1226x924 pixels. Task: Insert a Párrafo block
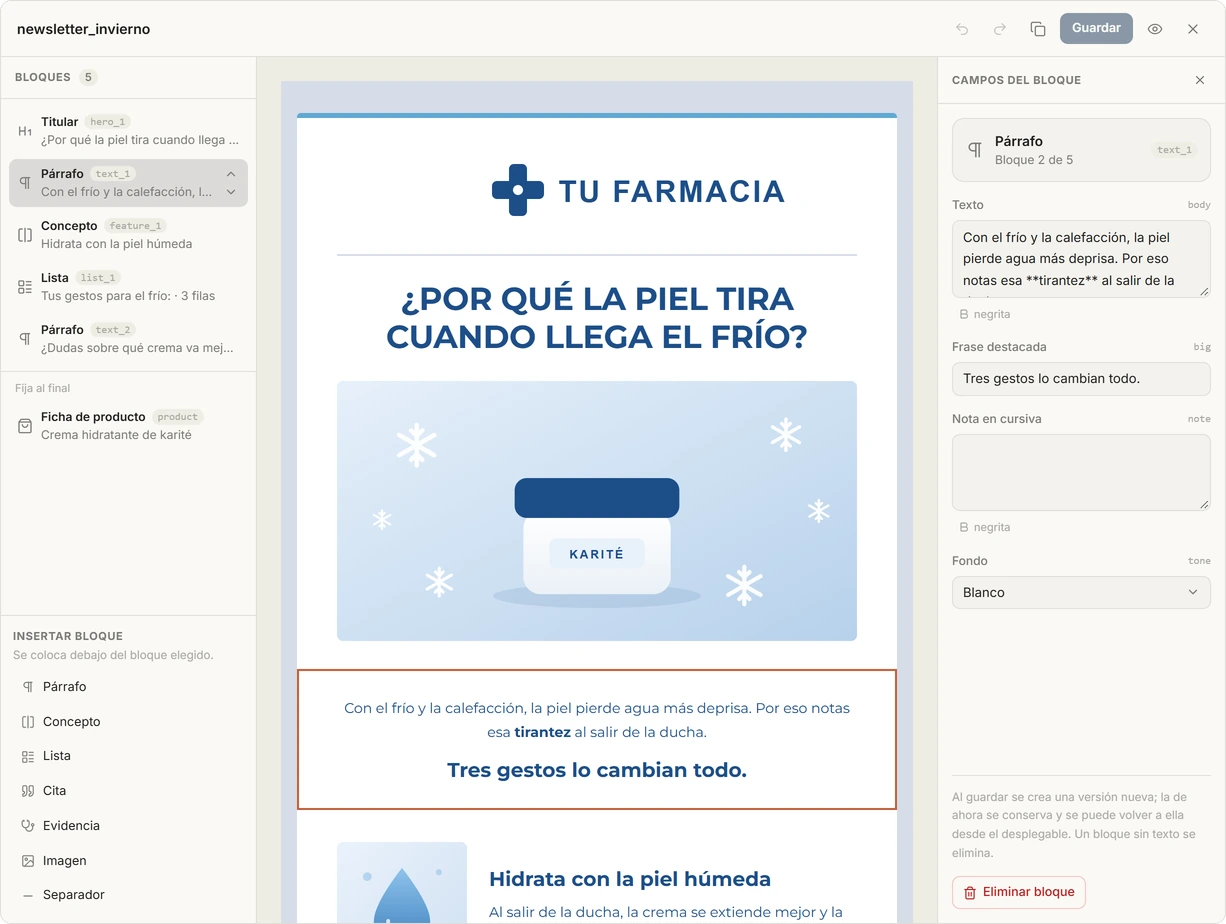point(128,687)
